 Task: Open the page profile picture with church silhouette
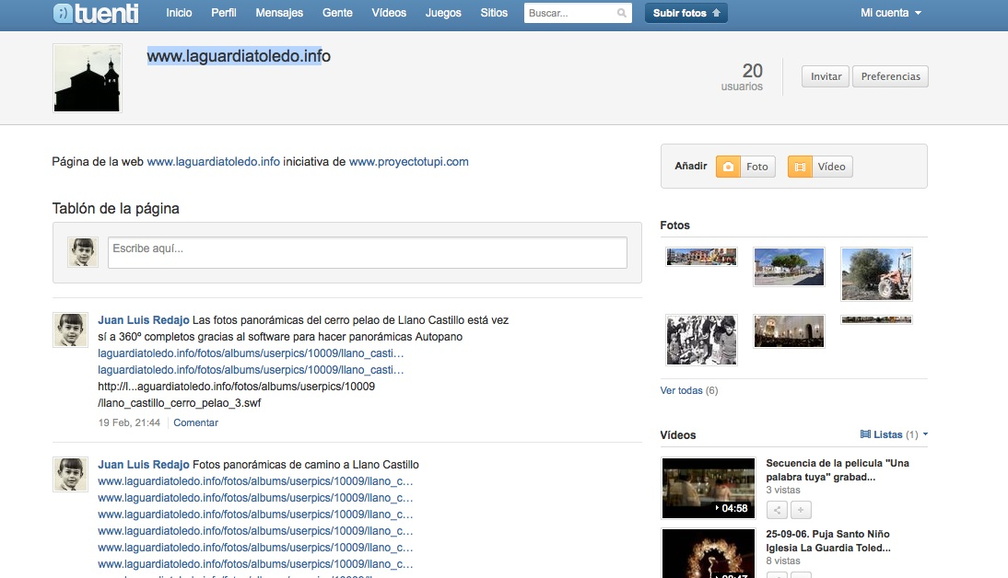coord(87,78)
